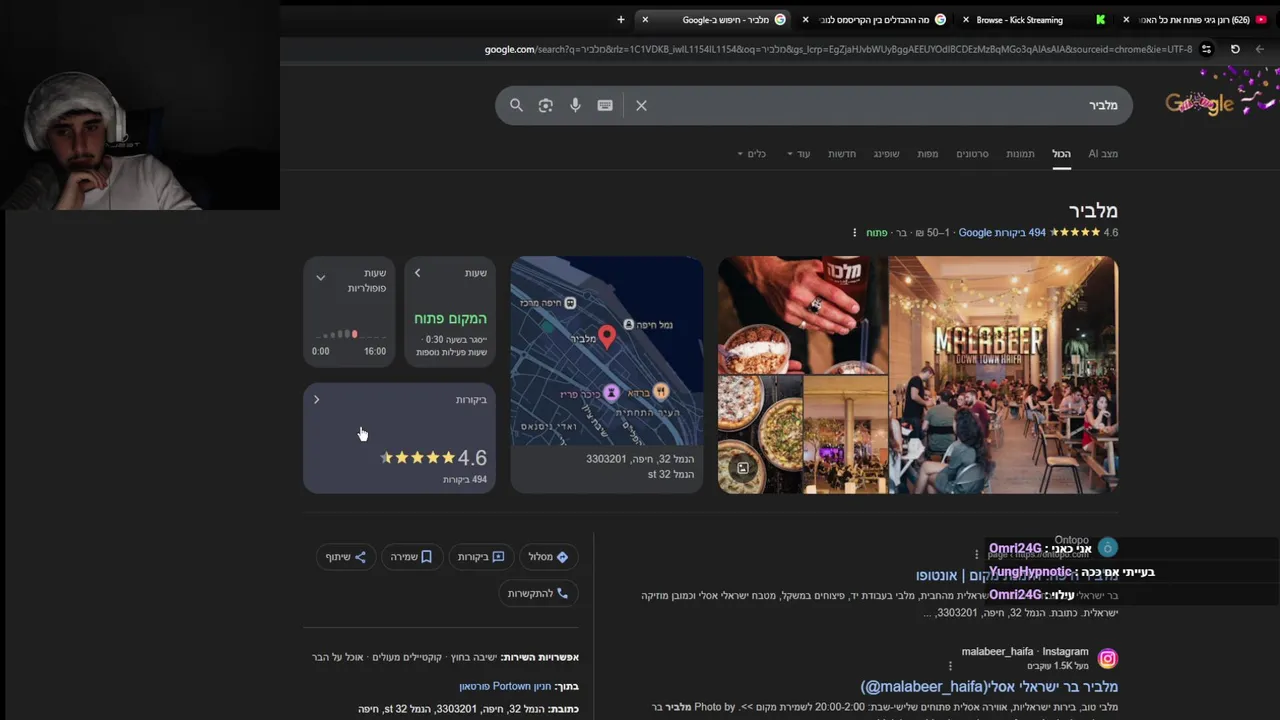
Task: Expand the 'שעות פופולריות' popular hours chevron
Action: click(x=320, y=277)
